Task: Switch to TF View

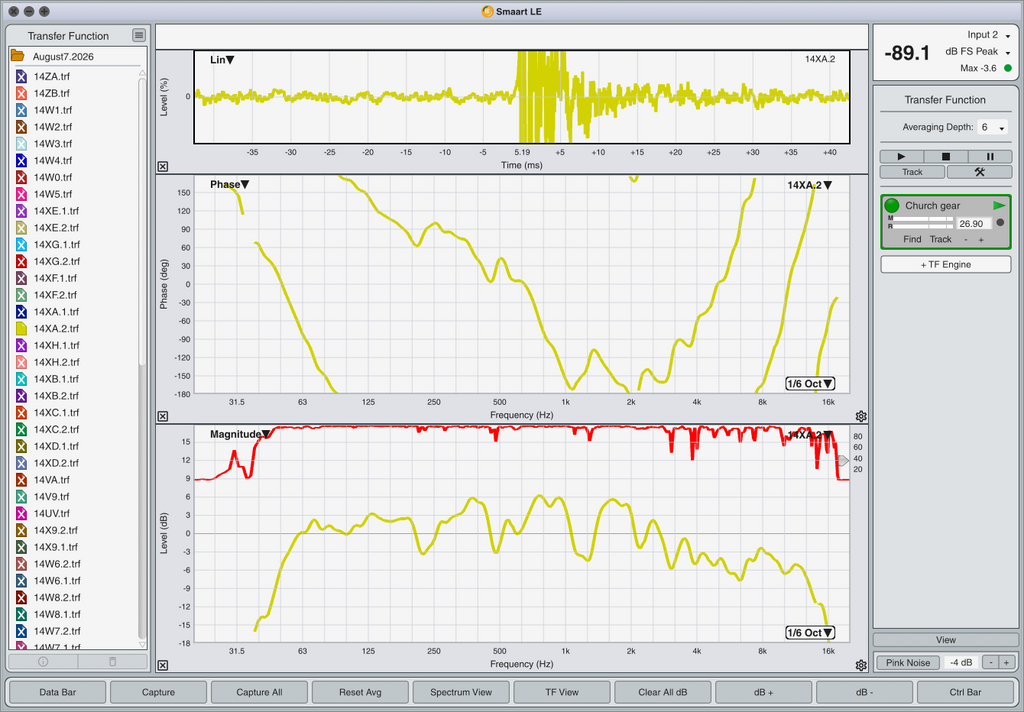Action: point(562,692)
